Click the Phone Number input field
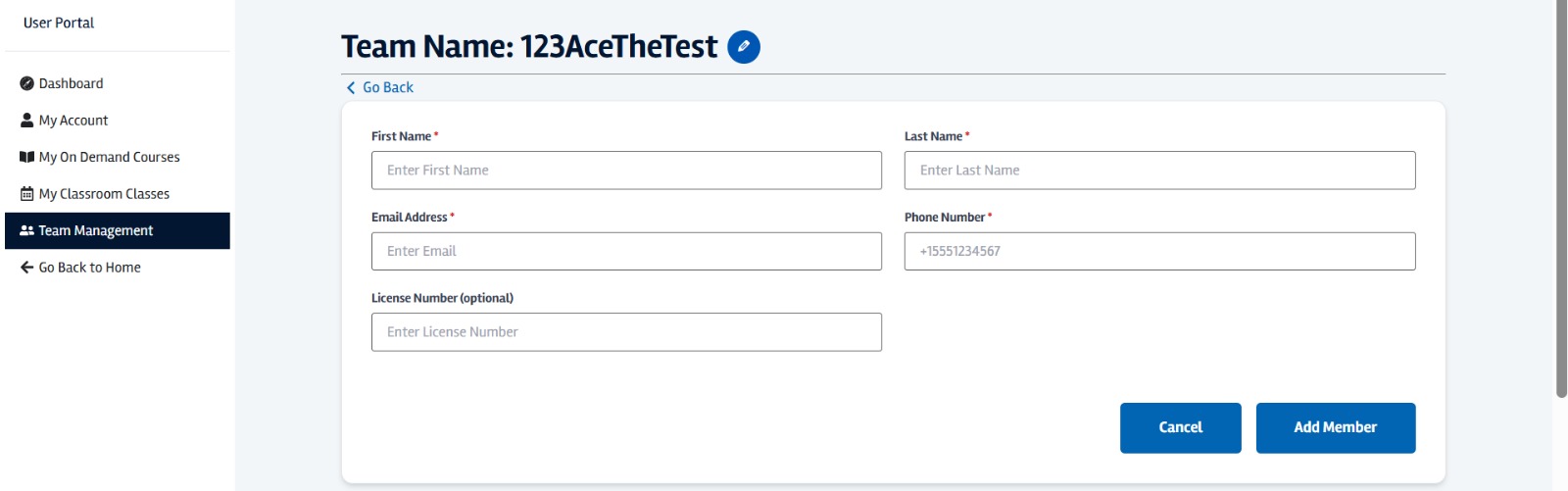1568x491 pixels. [1159, 251]
